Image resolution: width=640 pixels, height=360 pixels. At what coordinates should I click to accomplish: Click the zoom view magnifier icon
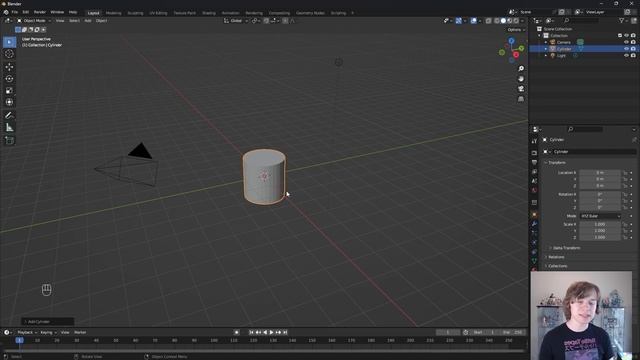click(x=521, y=69)
